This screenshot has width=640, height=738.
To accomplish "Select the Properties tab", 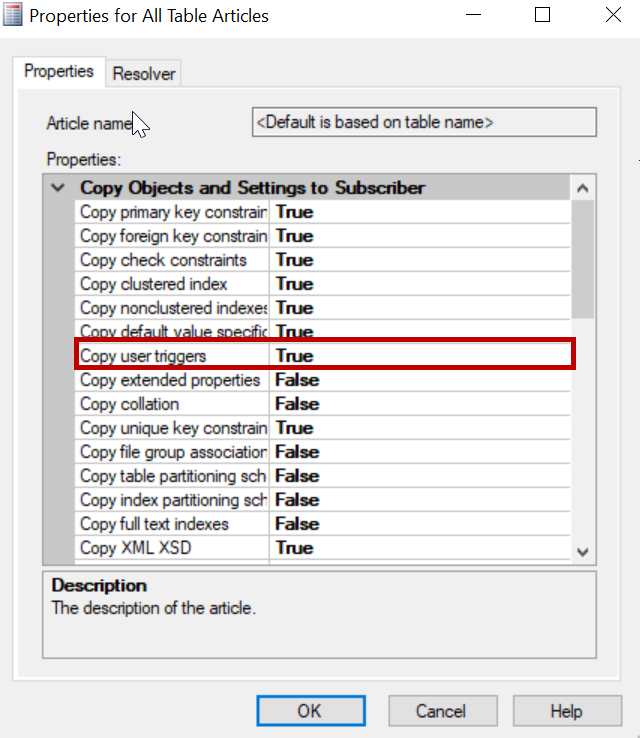I will (x=59, y=72).
